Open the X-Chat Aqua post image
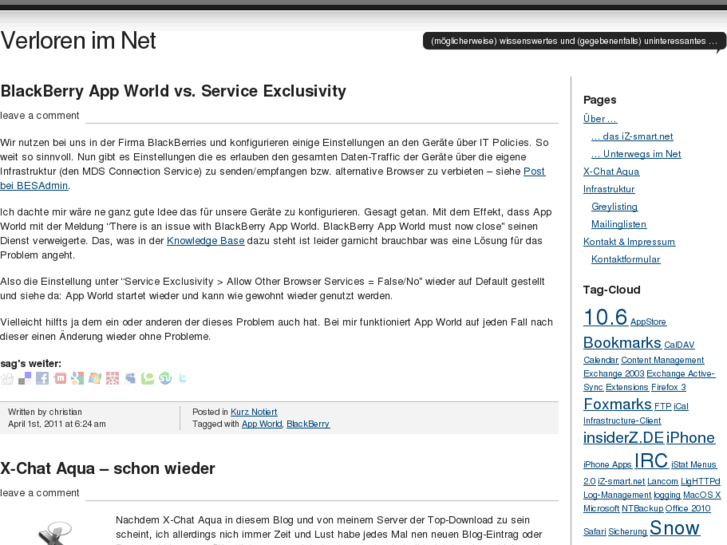 (x=54, y=532)
